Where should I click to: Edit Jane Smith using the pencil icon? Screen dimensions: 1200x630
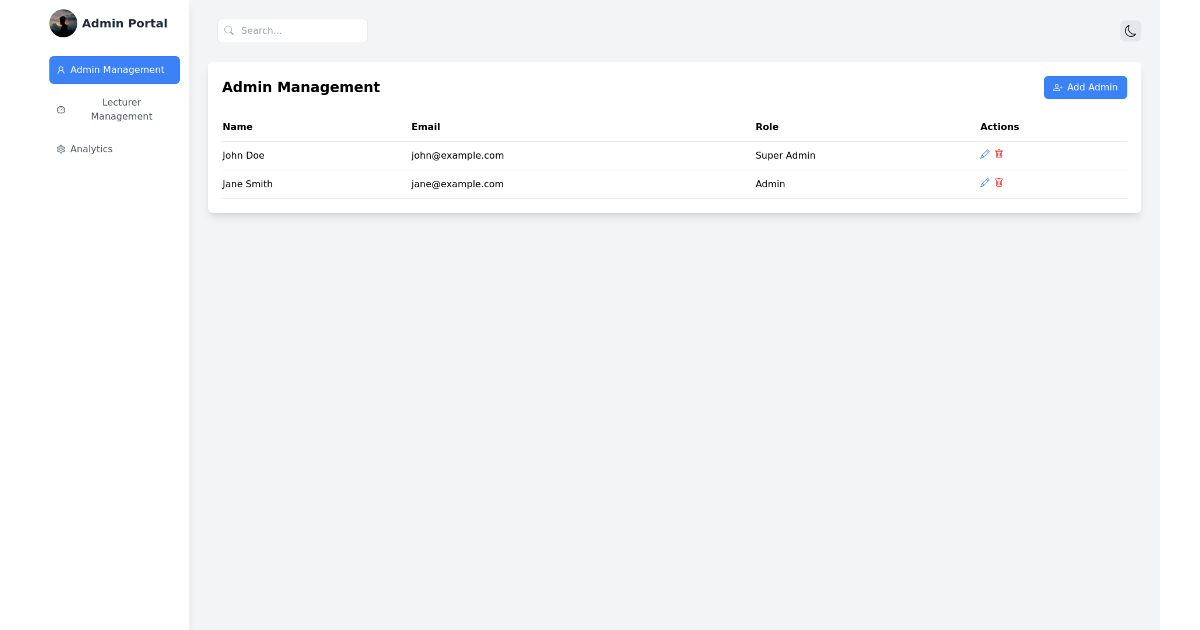985,183
